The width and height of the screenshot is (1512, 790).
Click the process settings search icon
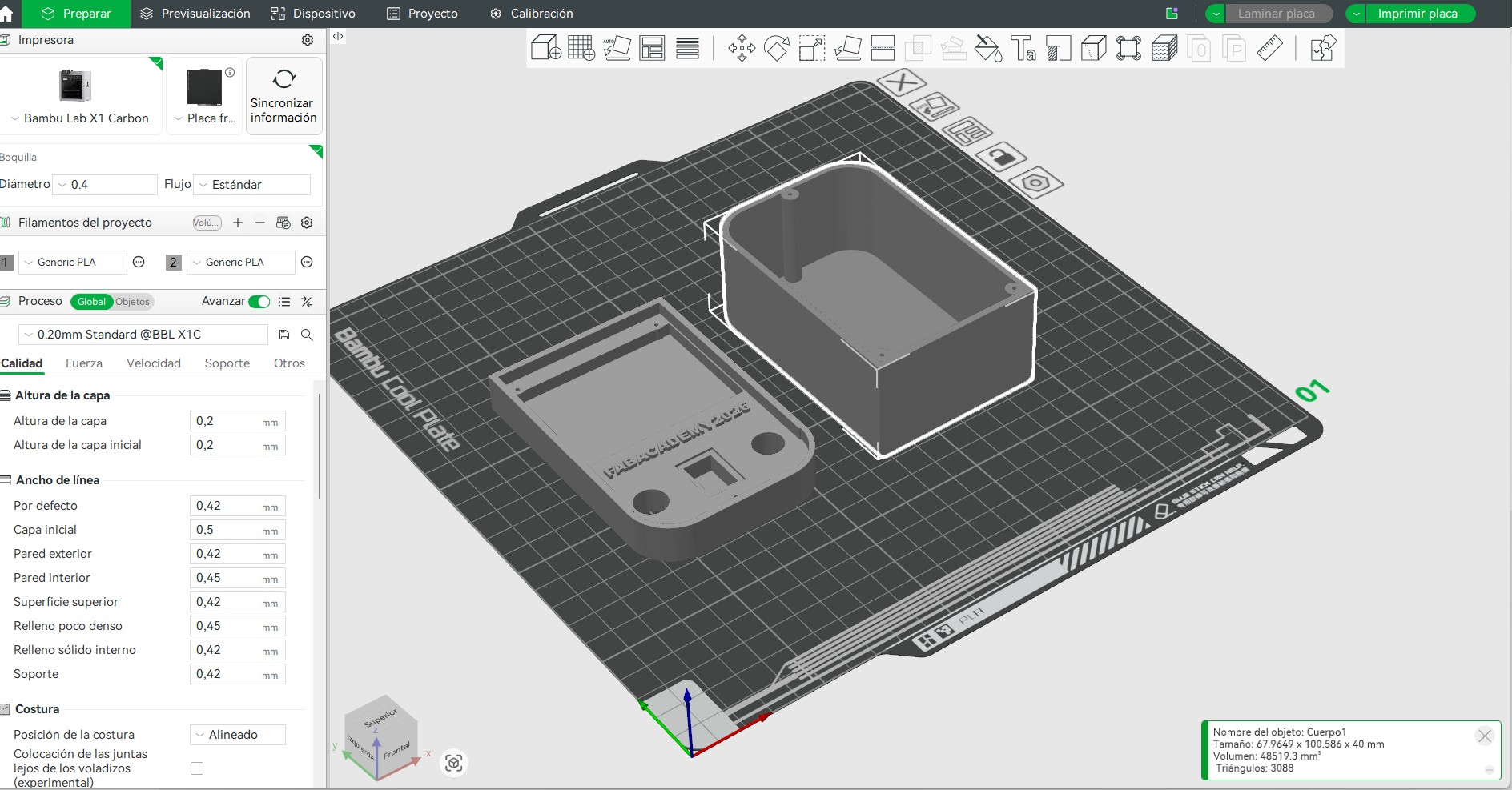point(307,335)
